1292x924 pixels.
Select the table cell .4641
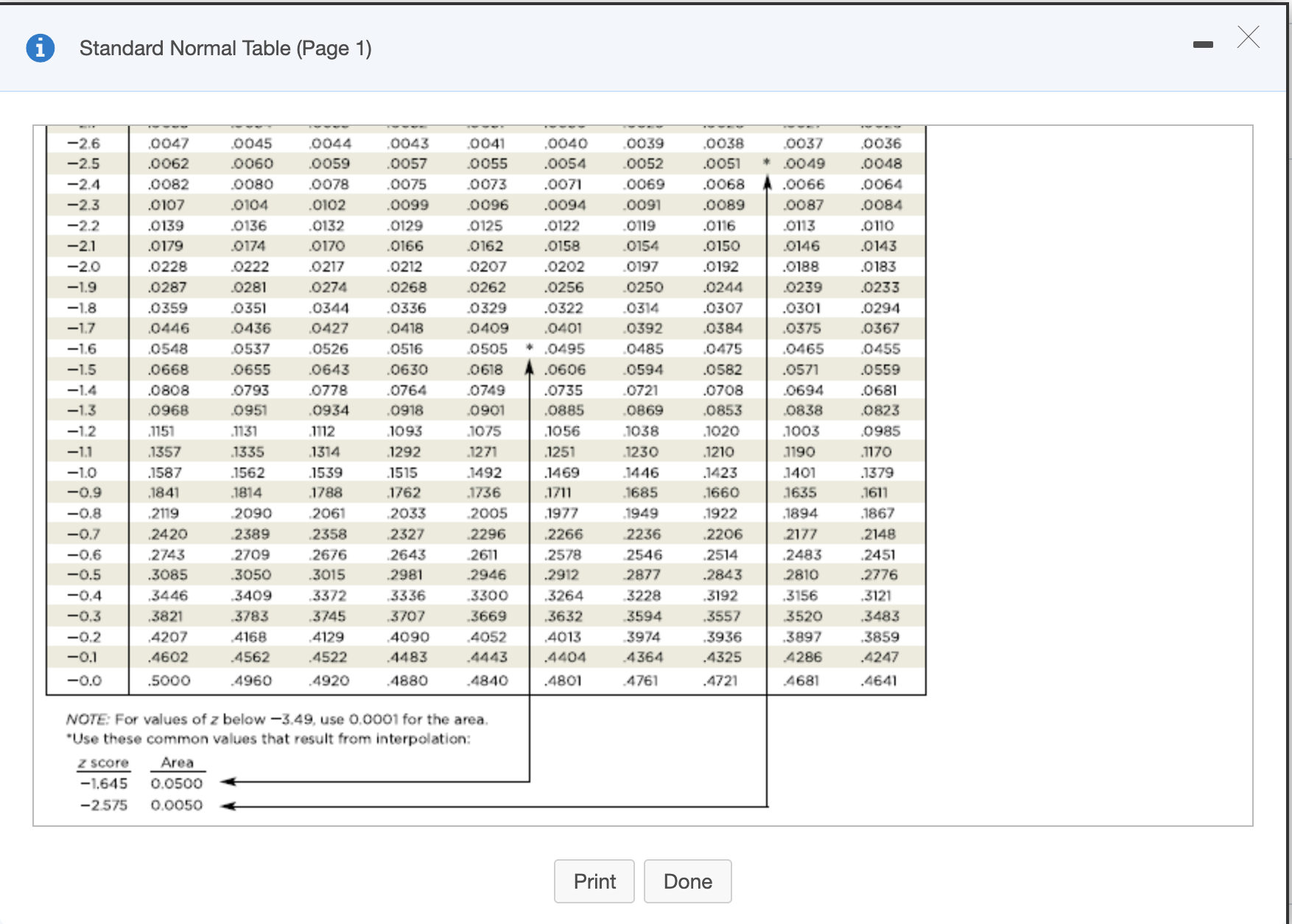(x=880, y=681)
